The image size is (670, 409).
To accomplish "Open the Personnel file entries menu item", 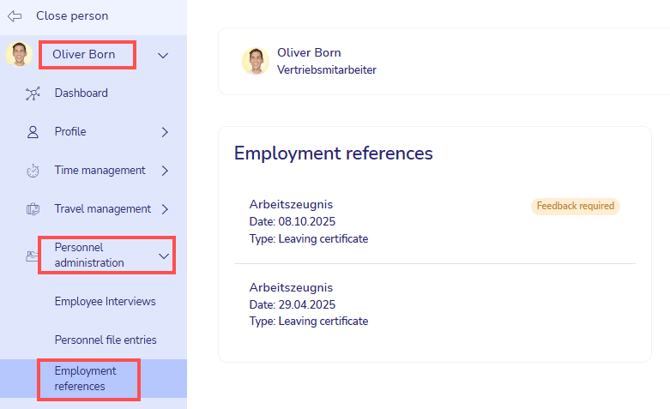I will pos(105,340).
